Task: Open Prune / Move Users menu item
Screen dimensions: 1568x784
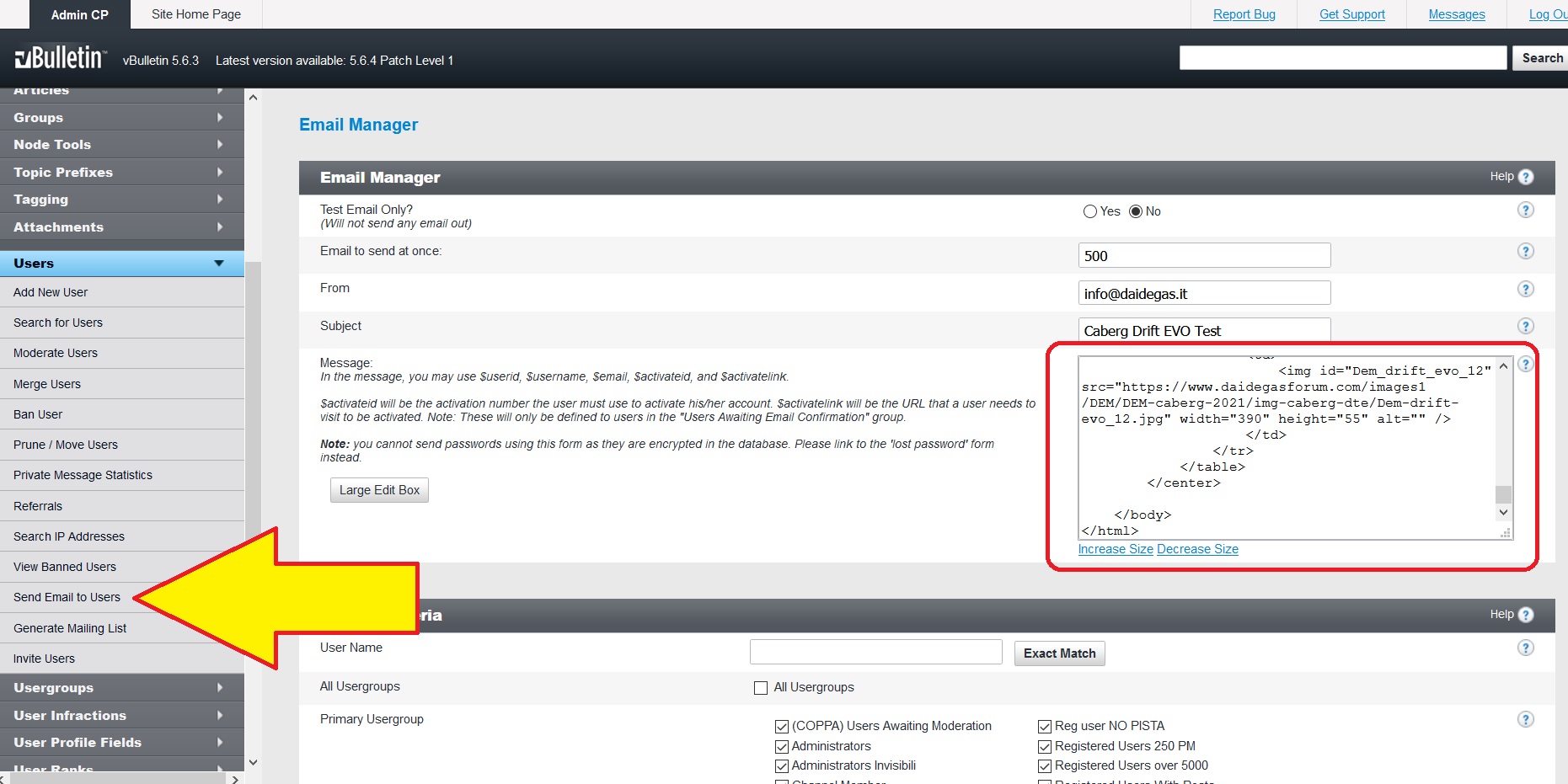Action: (x=122, y=445)
